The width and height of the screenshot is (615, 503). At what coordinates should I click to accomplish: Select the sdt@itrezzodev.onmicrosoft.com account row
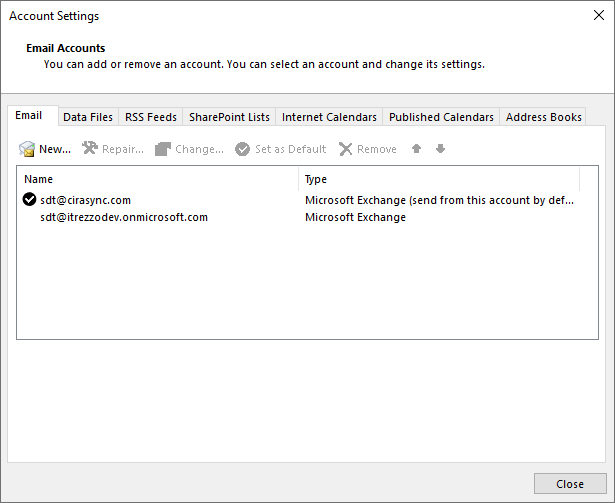(124, 217)
